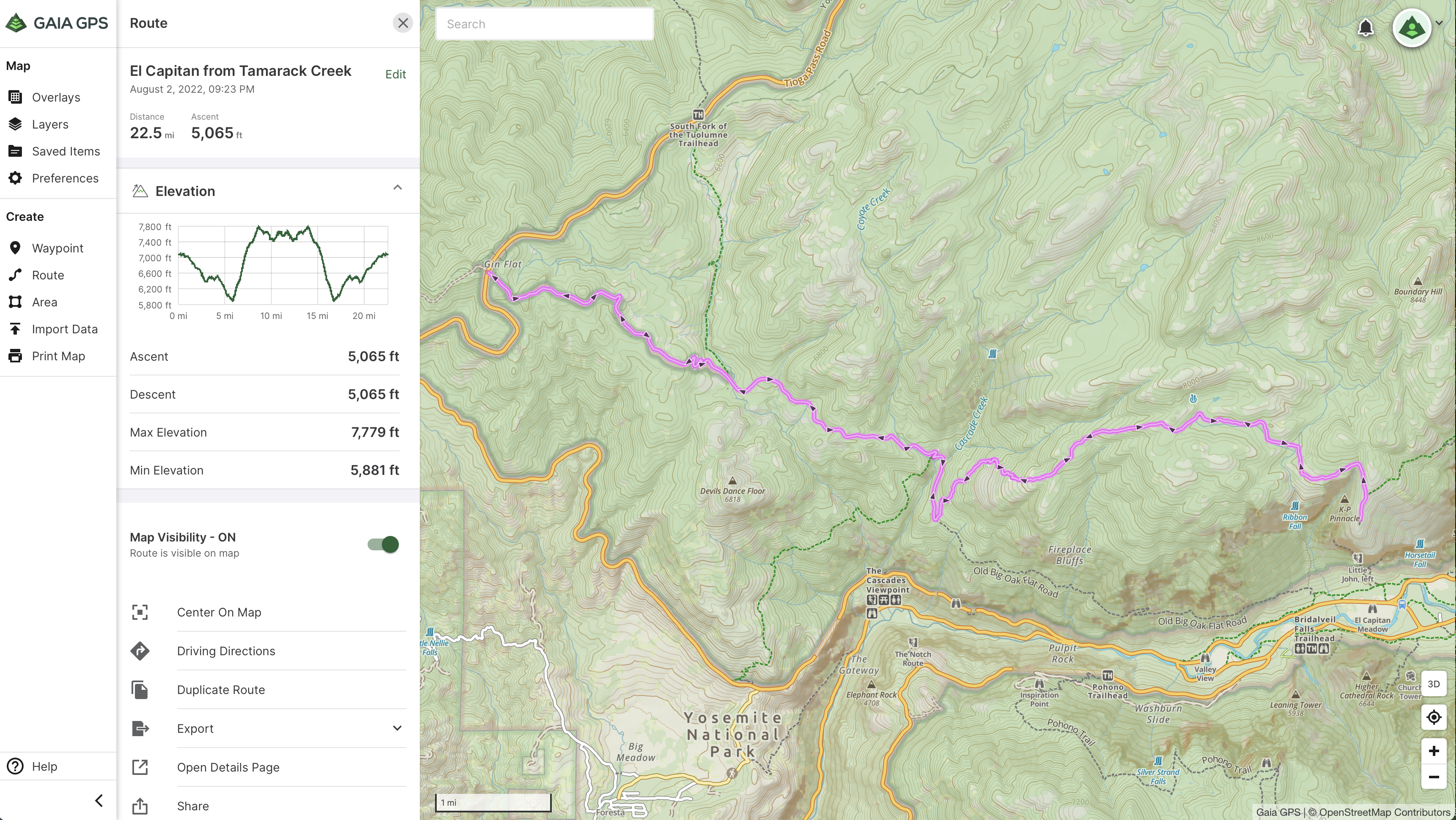The width and height of the screenshot is (1456, 820).
Task: Click the elevation profile chart
Action: click(282, 265)
